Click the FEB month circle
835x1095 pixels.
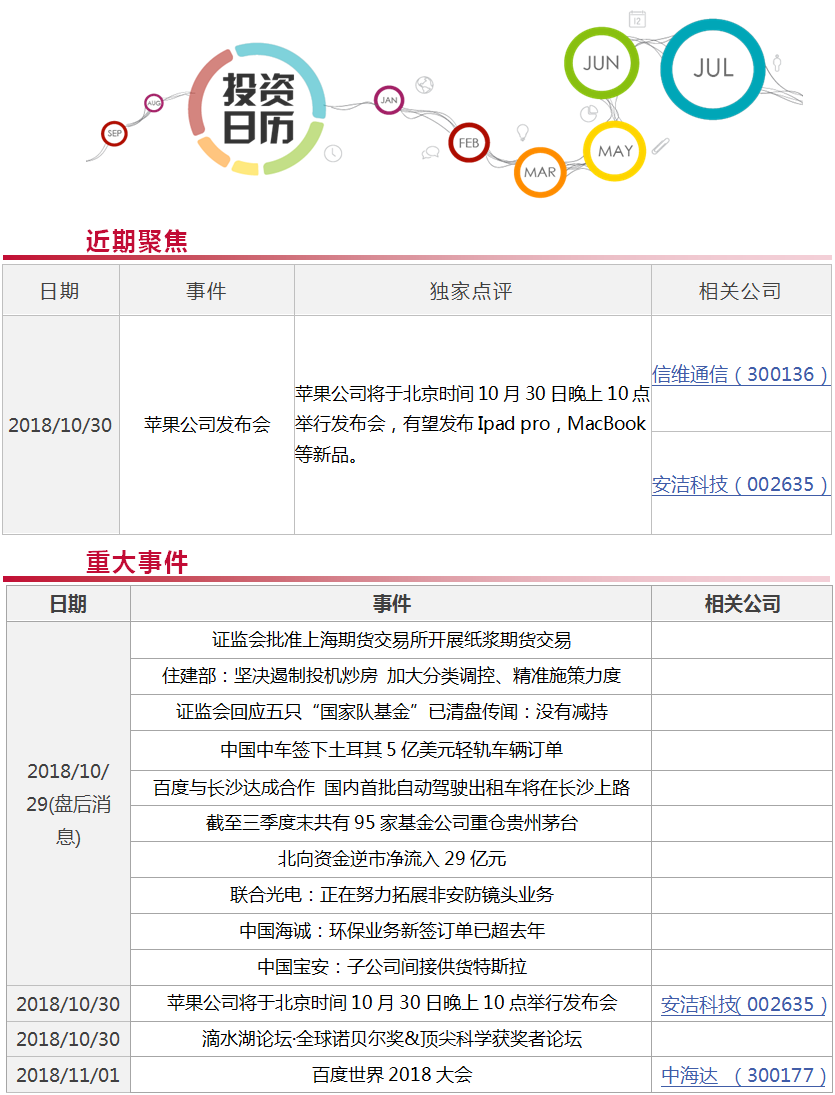coord(468,142)
